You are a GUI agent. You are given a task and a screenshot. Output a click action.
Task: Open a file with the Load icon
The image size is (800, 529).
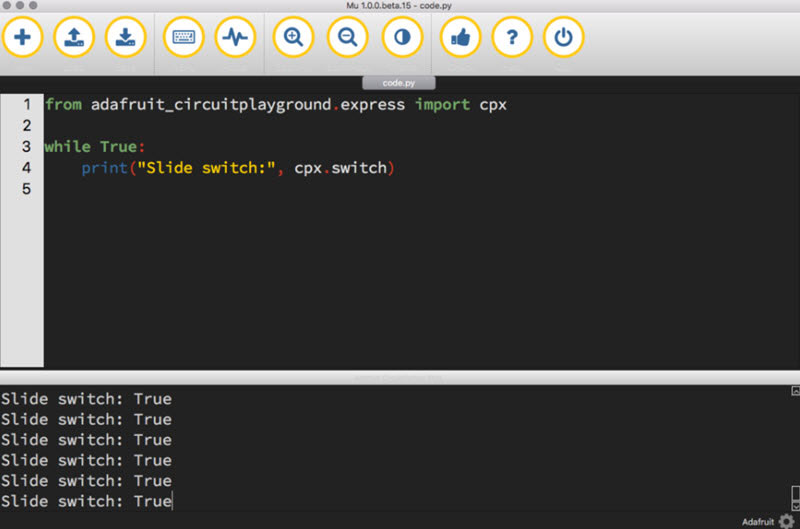pos(74,38)
